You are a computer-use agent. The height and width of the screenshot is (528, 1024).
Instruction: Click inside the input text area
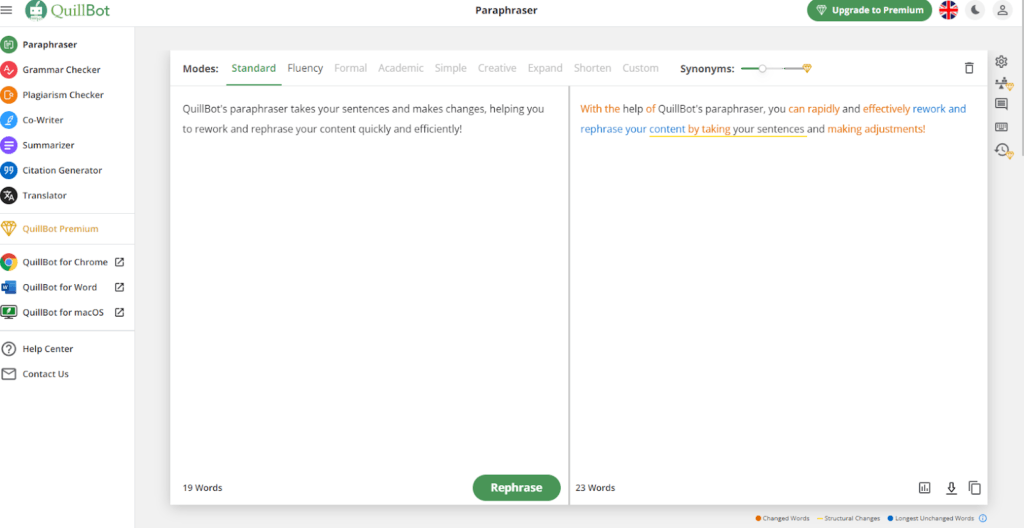(370, 281)
